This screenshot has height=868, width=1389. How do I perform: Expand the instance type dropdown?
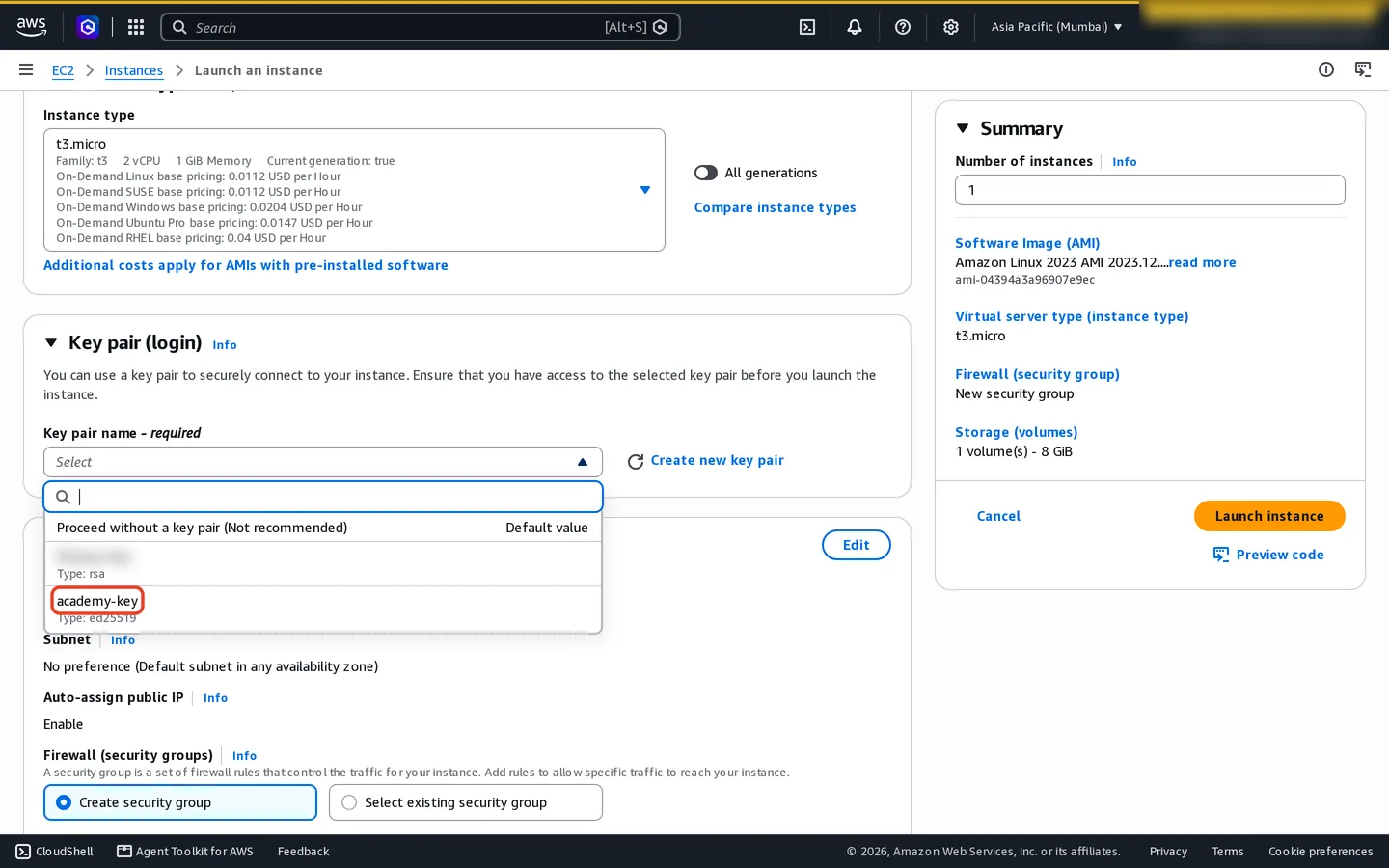(x=354, y=190)
